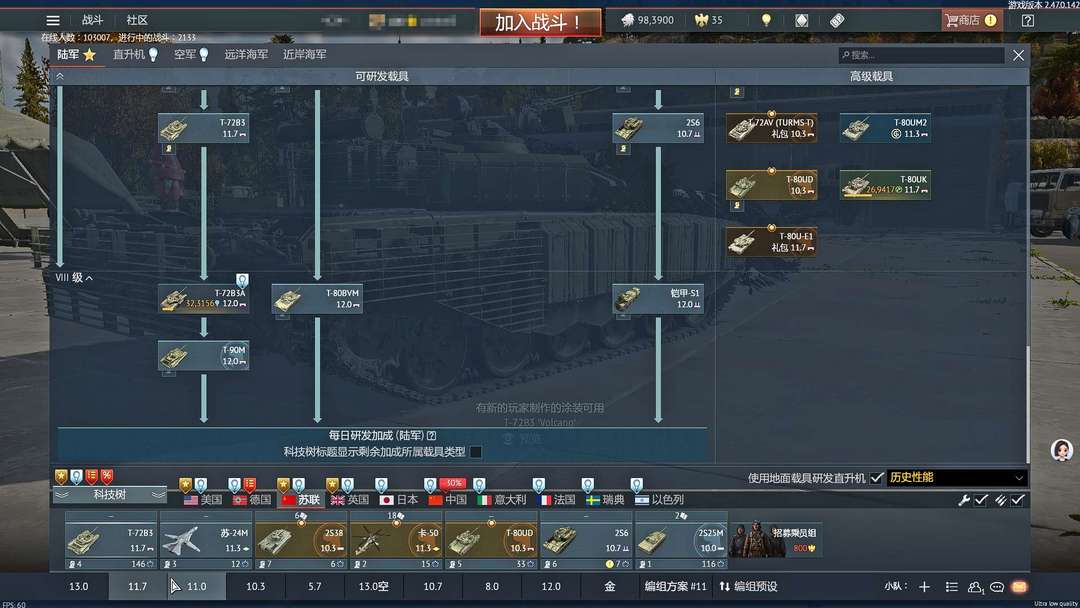This screenshot has height=608, width=1080.
Task: Open the 战斗 menu
Action: pyautogui.click(x=92, y=20)
